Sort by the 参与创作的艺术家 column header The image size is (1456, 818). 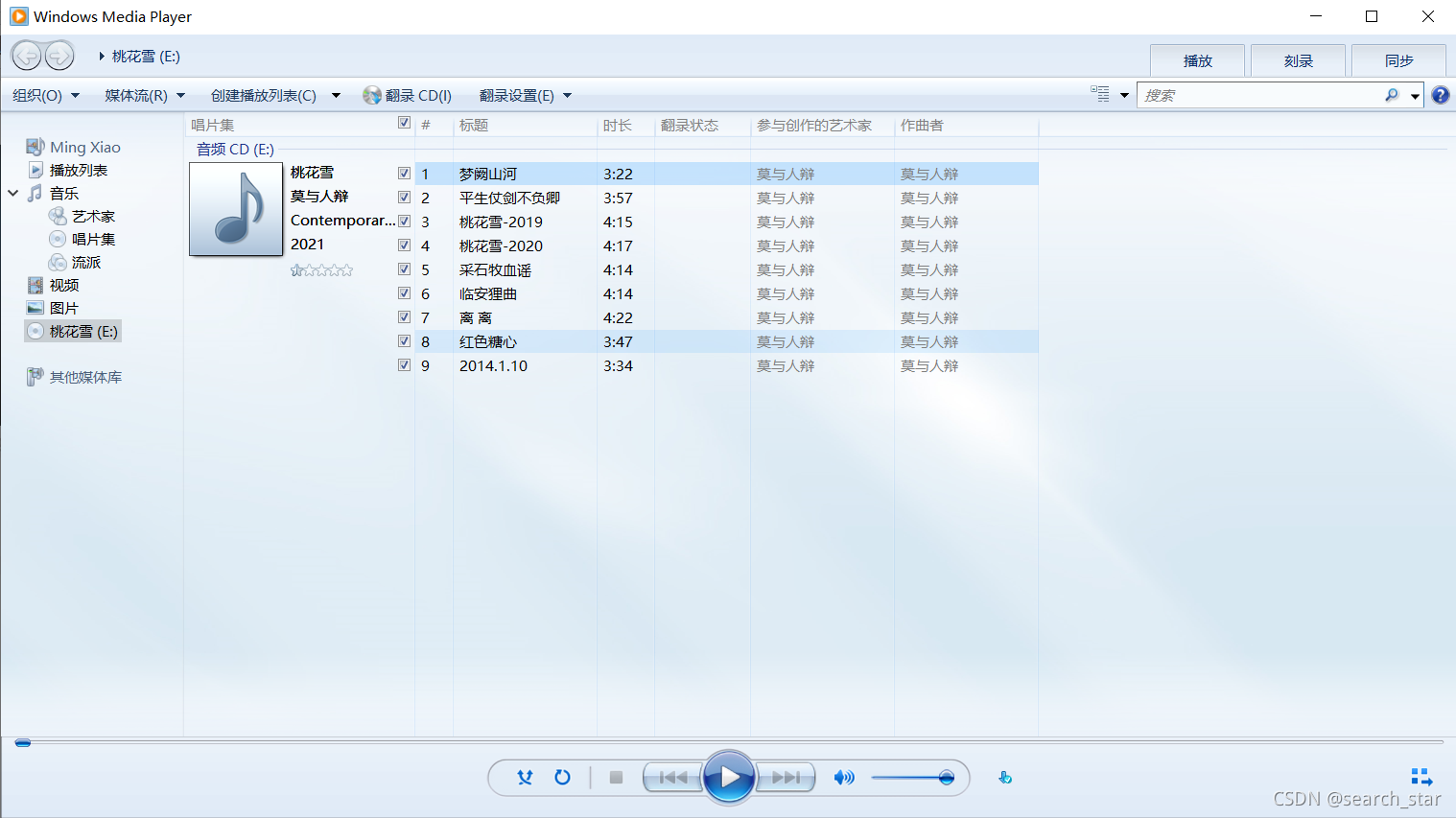tap(822, 125)
